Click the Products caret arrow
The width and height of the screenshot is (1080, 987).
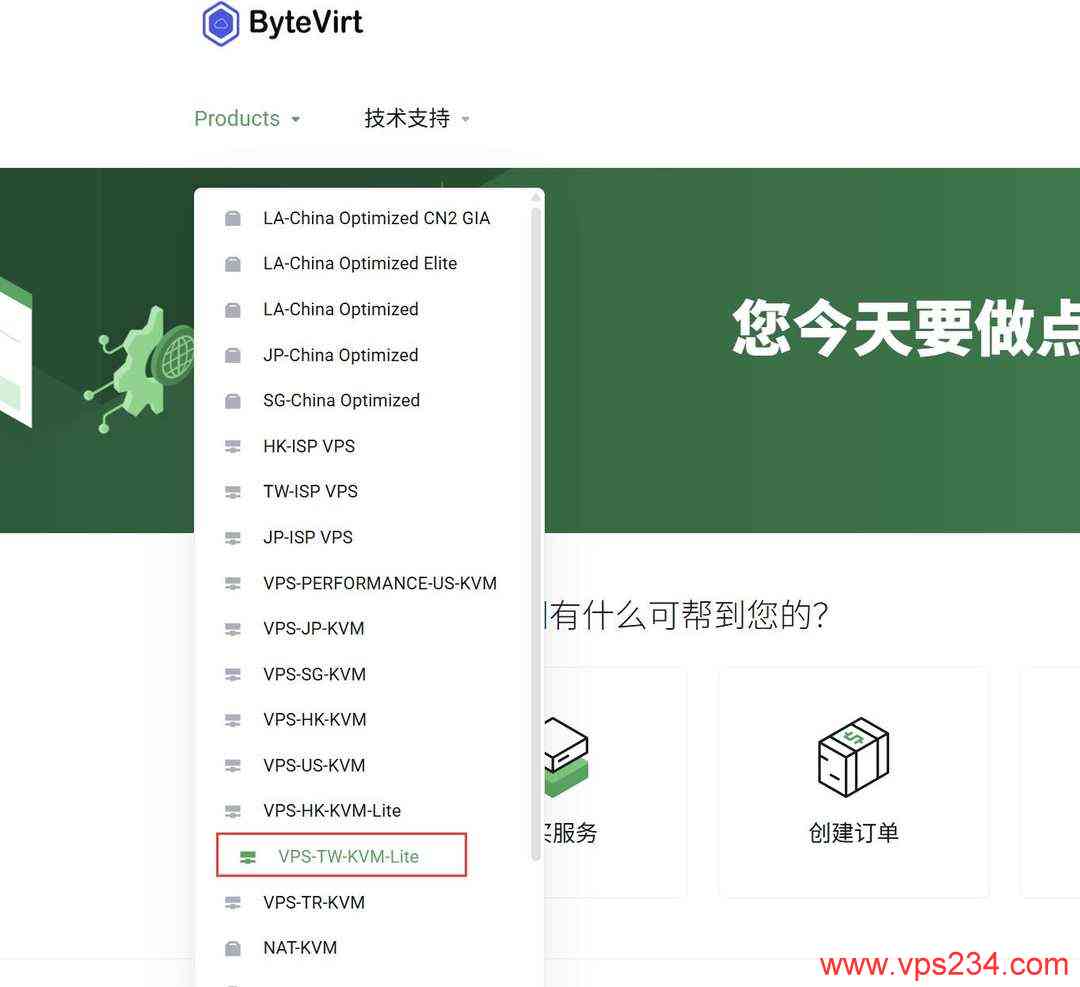click(295, 119)
